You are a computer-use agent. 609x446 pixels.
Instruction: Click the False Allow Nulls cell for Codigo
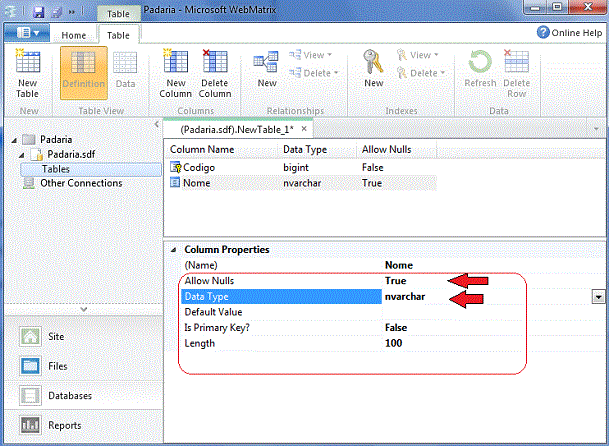click(x=372, y=167)
